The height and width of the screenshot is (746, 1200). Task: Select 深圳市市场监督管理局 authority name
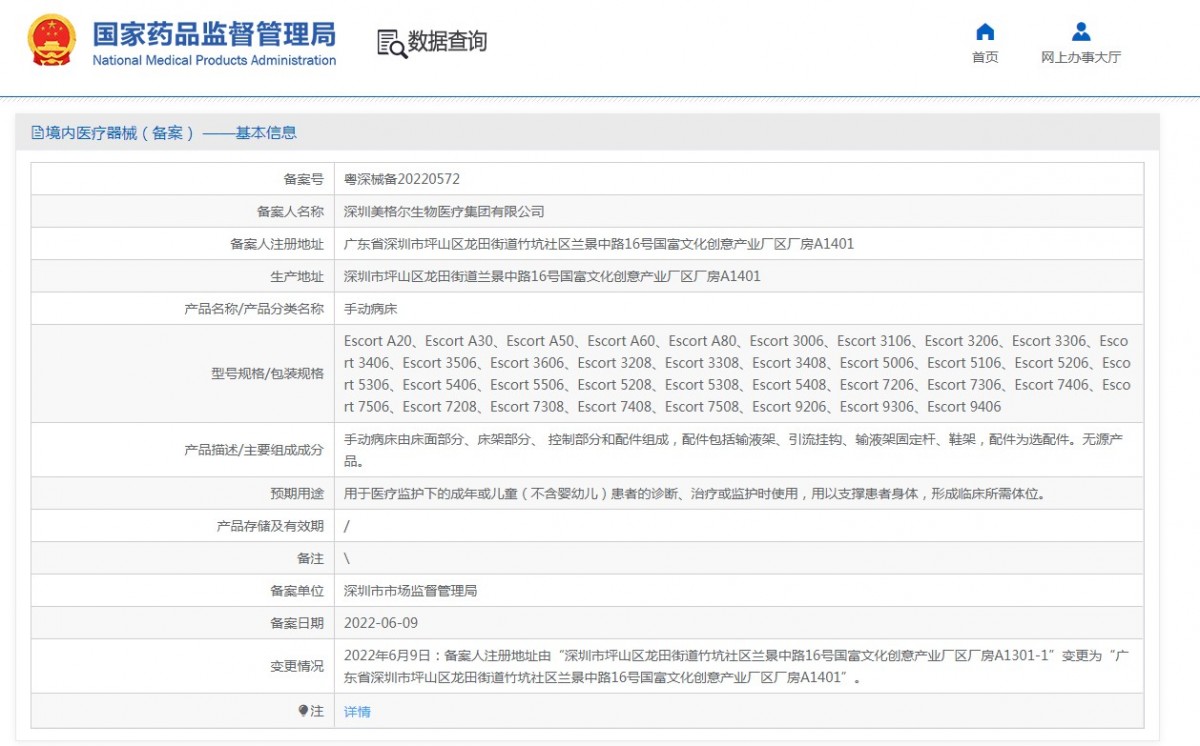[x=411, y=591]
